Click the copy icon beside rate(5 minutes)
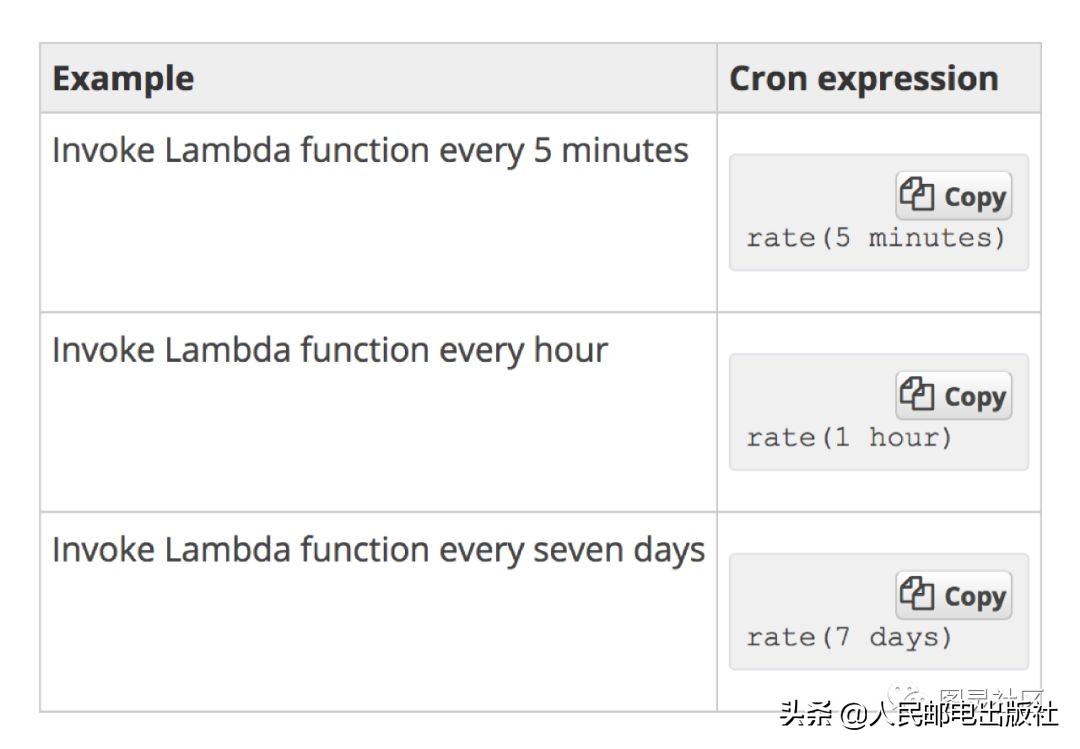 pos(916,194)
